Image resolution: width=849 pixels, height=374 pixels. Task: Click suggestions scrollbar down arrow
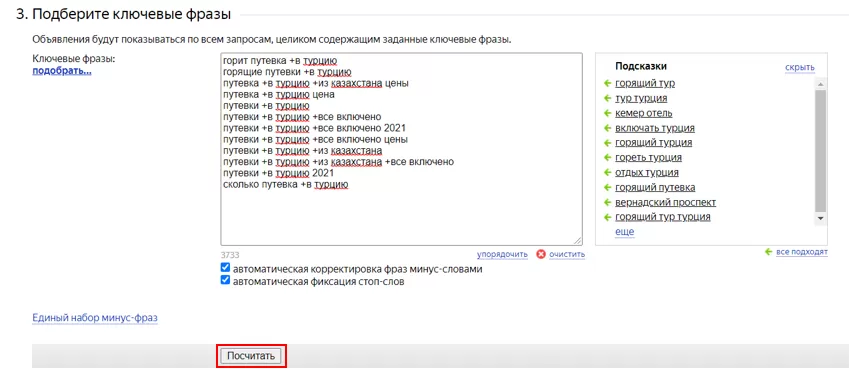(820, 218)
